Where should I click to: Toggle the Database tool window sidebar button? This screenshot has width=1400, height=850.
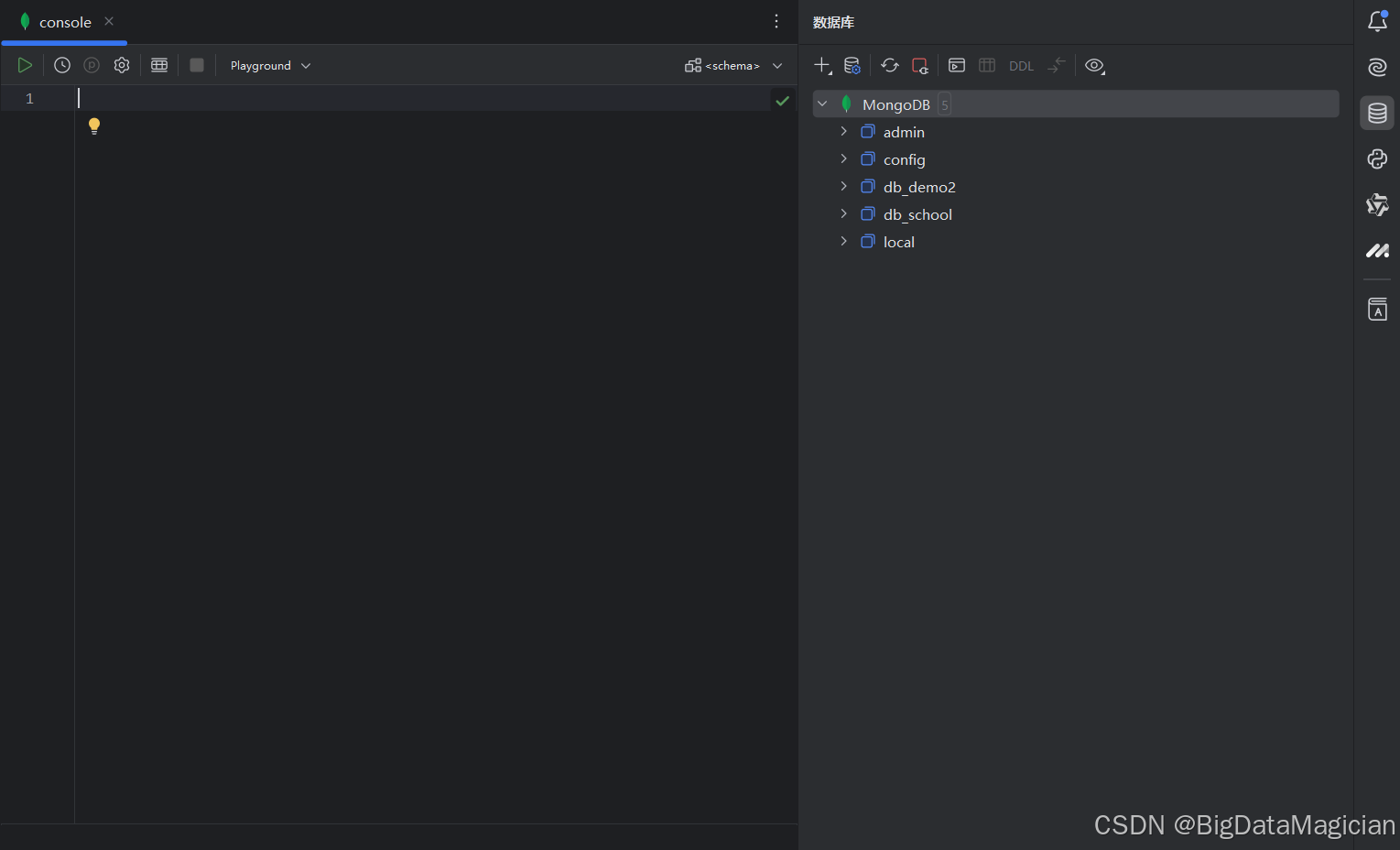coord(1377,114)
